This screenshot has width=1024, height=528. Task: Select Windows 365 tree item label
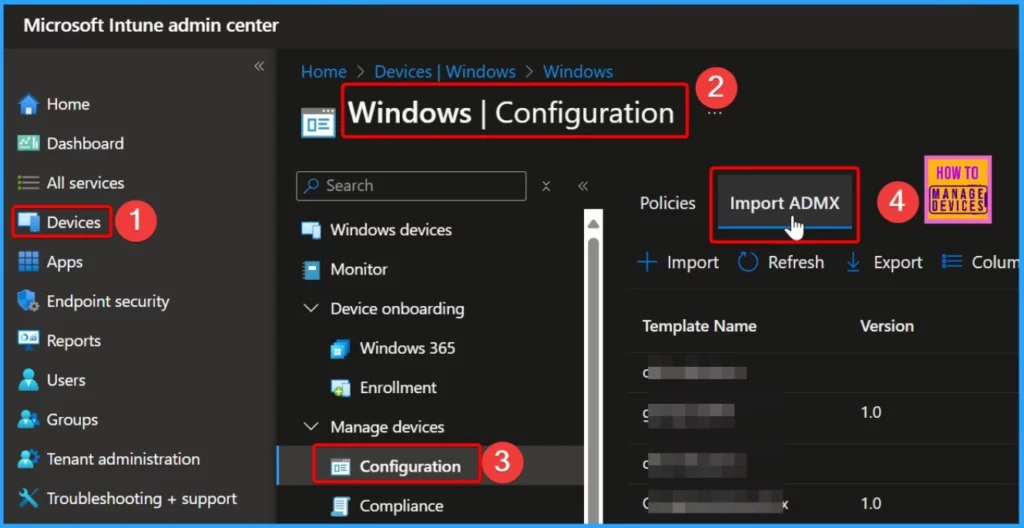[x=407, y=348]
